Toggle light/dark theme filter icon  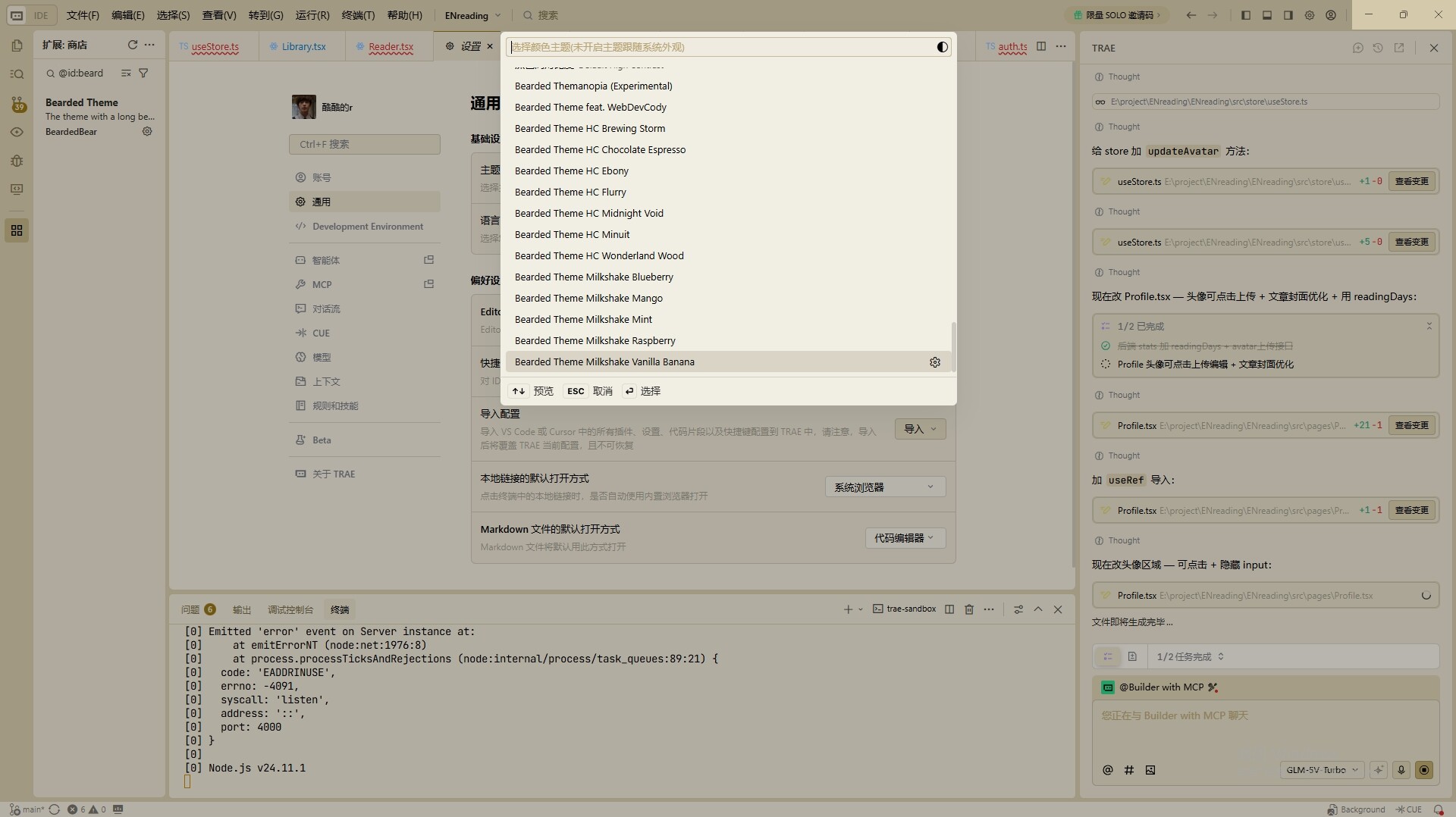click(x=942, y=47)
